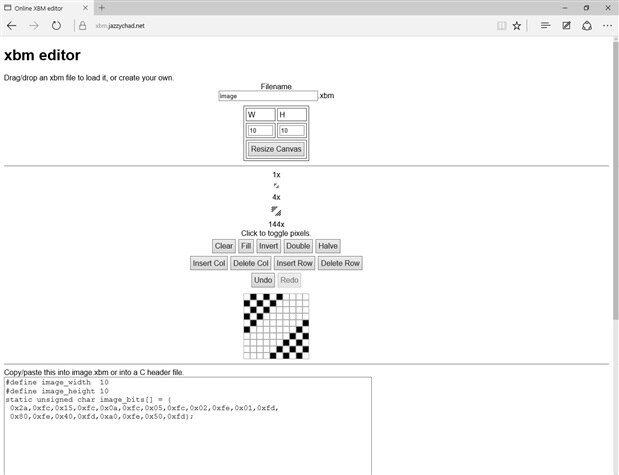Click inside the XBM code output textarea
619x475 pixels.
188,426
